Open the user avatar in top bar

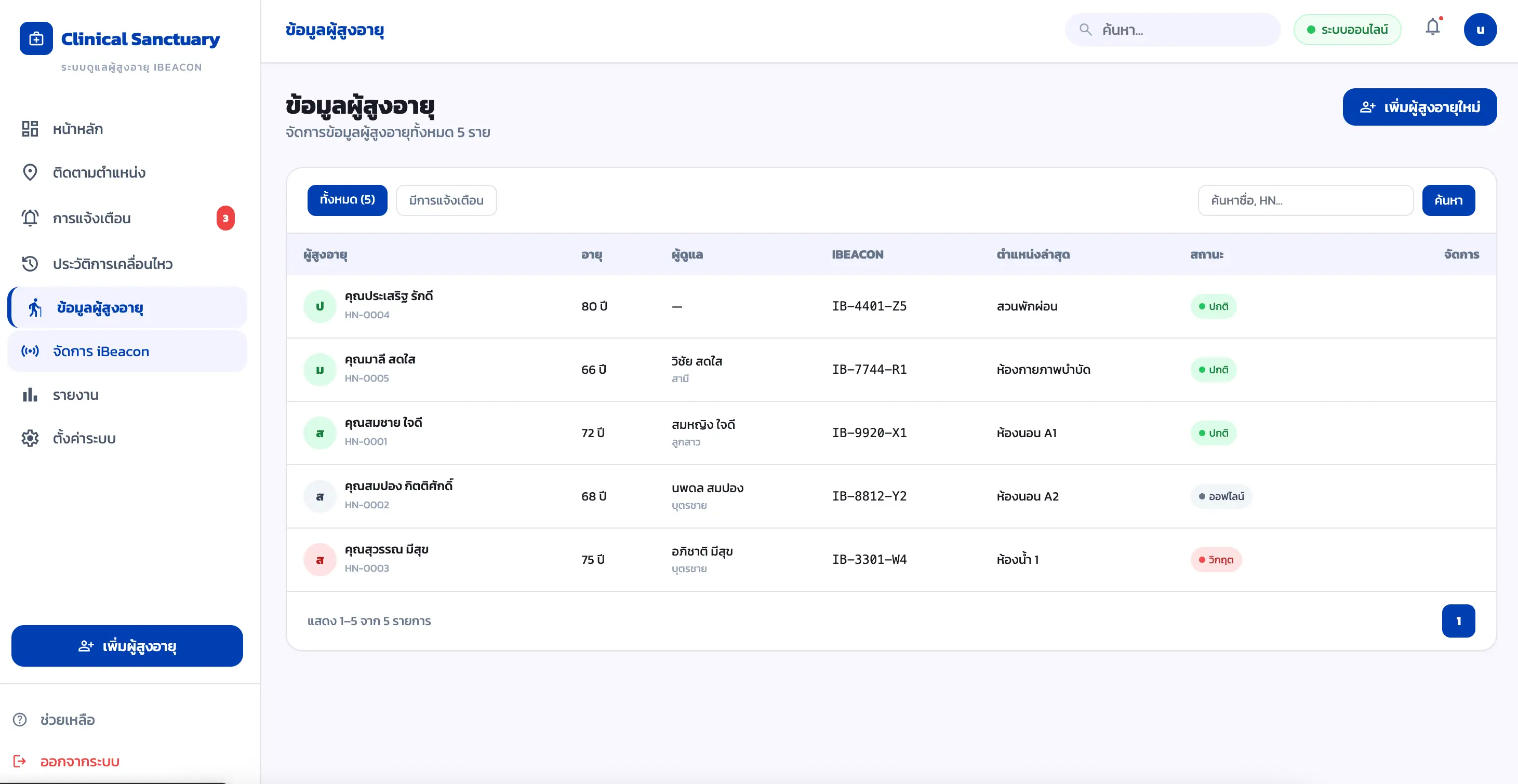coord(1480,30)
